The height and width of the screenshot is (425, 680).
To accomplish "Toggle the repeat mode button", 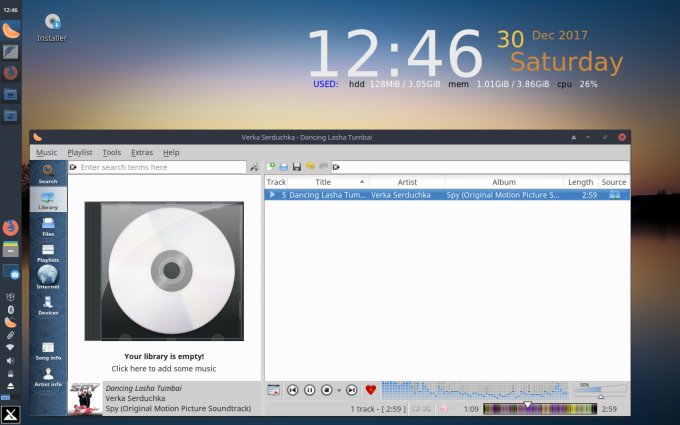I will click(x=416, y=409).
